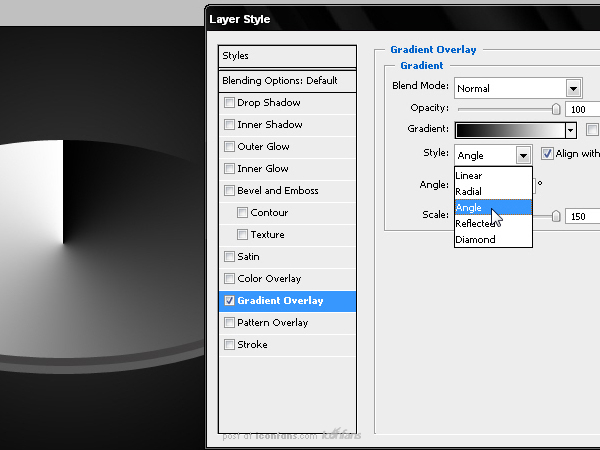
Task: Check the Inner Shadow effect box
Action: (x=229, y=124)
